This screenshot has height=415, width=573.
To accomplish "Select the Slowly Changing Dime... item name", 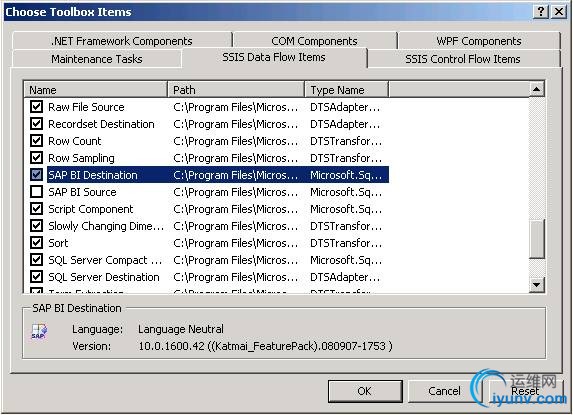I will (x=106, y=226).
